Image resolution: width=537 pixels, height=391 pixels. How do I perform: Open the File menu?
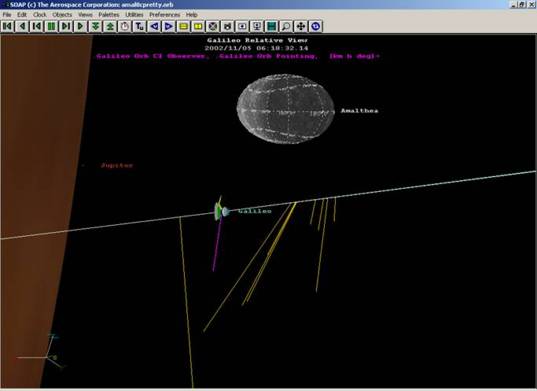pos(7,15)
